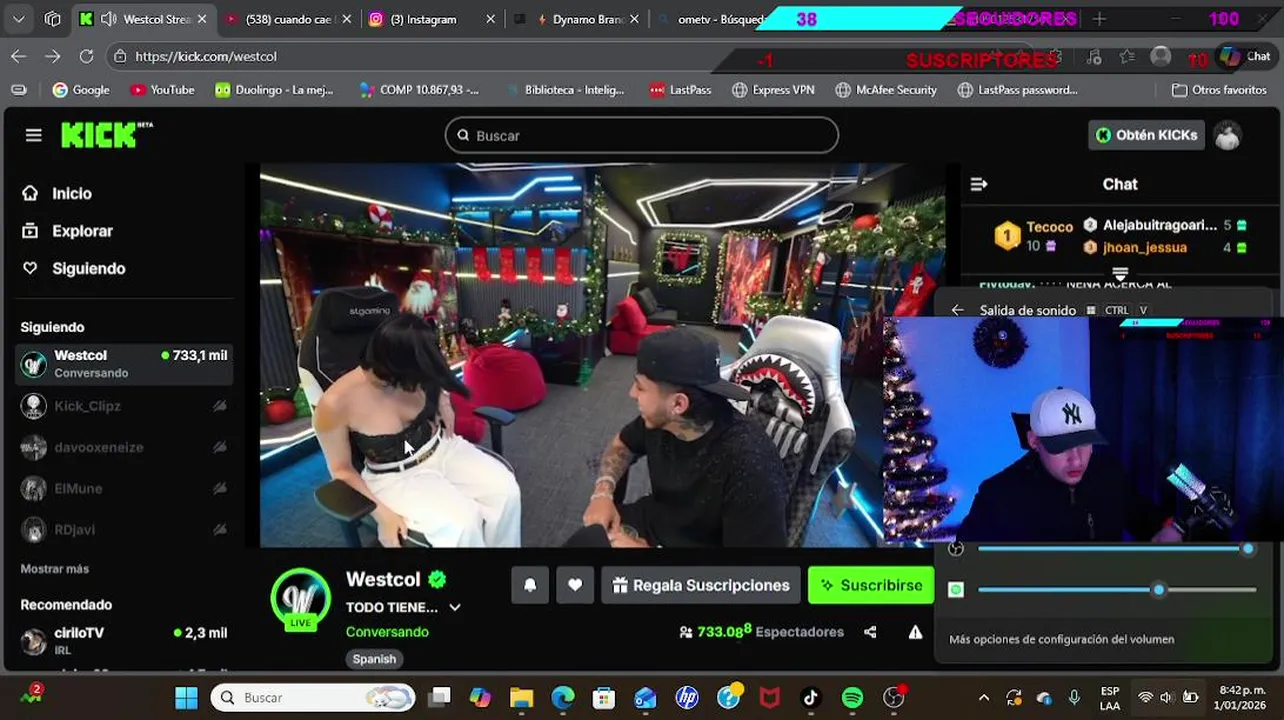Open the user profile avatar menu
Image resolution: width=1284 pixels, height=720 pixels.
tap(1227, 135)
